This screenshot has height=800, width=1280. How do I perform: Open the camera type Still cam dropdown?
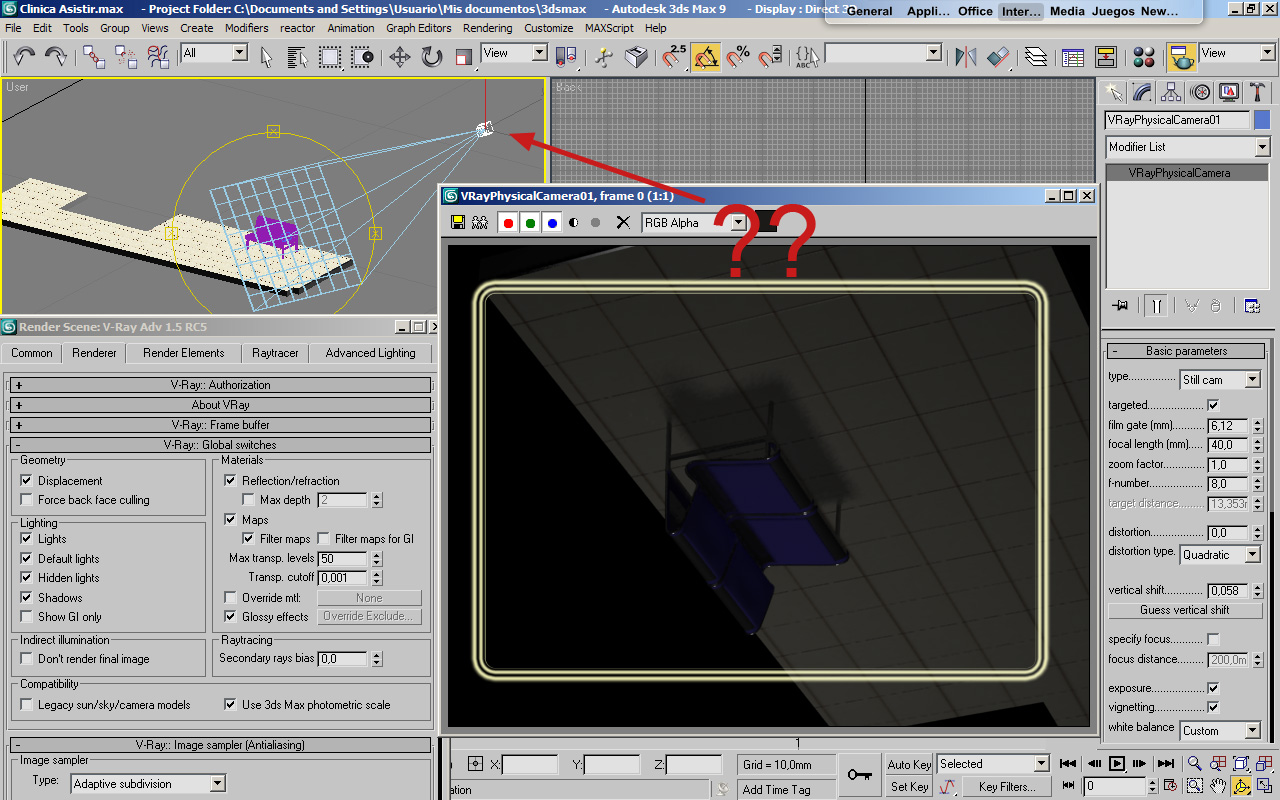pyautogui.click(x=1220, y=380)
